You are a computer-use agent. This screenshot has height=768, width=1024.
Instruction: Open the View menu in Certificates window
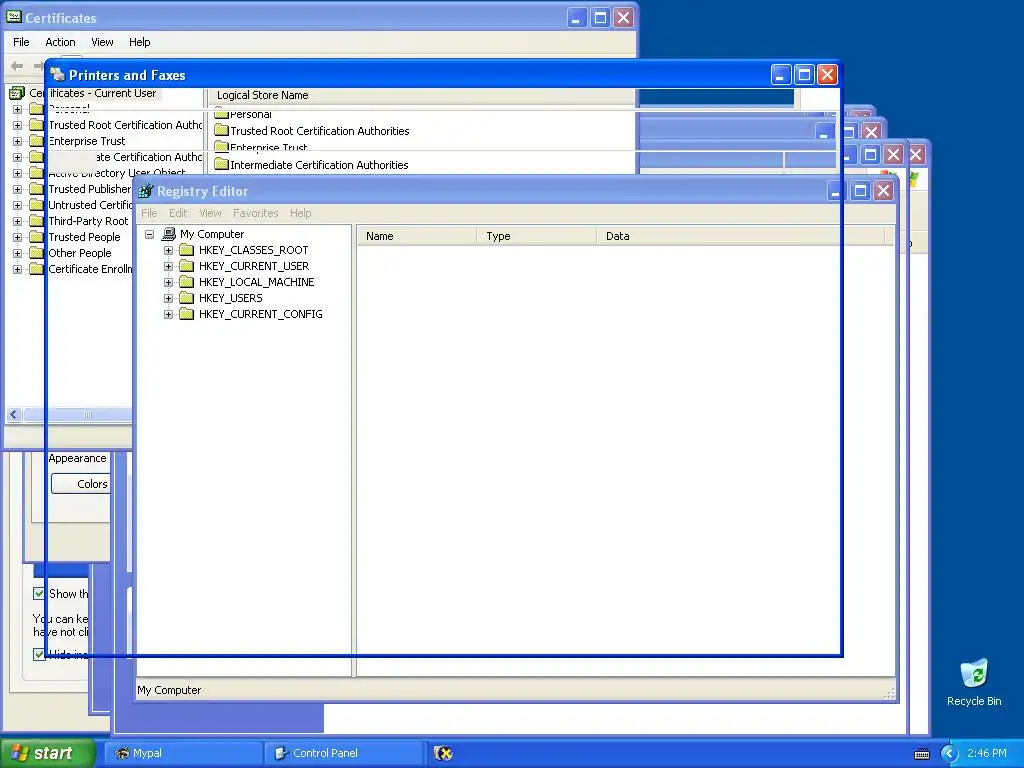coord(102,42)
